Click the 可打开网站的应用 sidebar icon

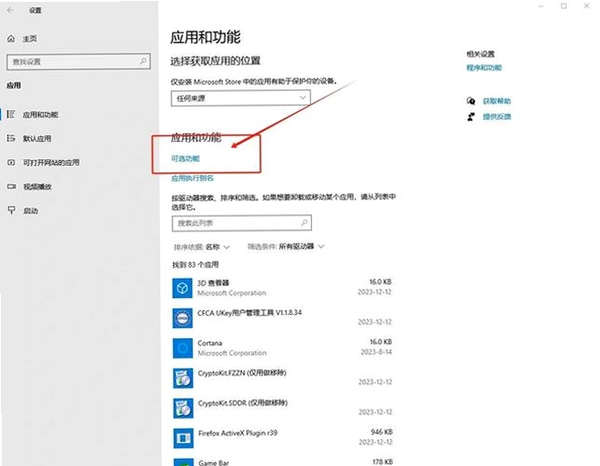pyautogui.click(x=11, y=162)
